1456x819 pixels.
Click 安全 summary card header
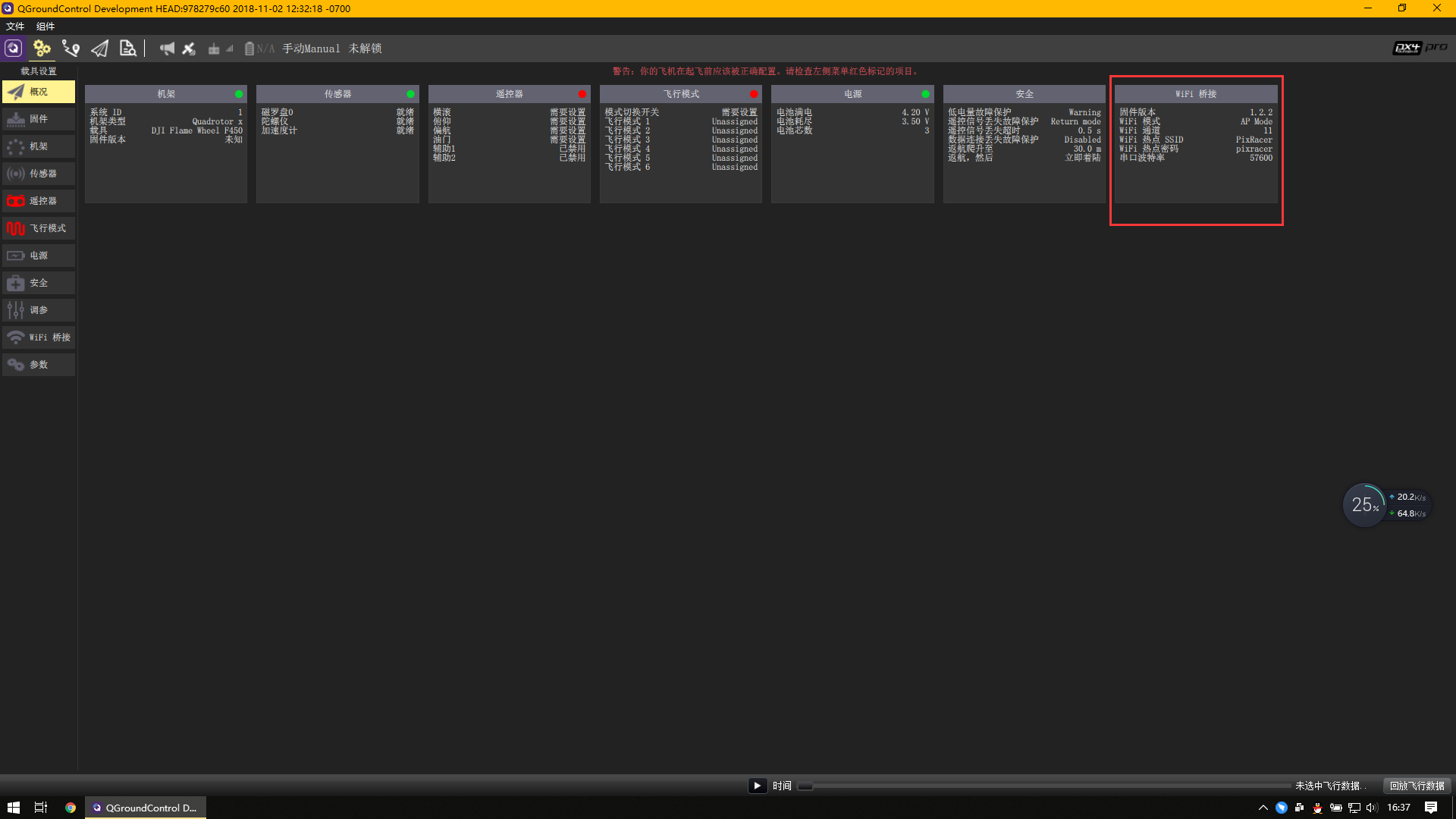[1025, 94]
